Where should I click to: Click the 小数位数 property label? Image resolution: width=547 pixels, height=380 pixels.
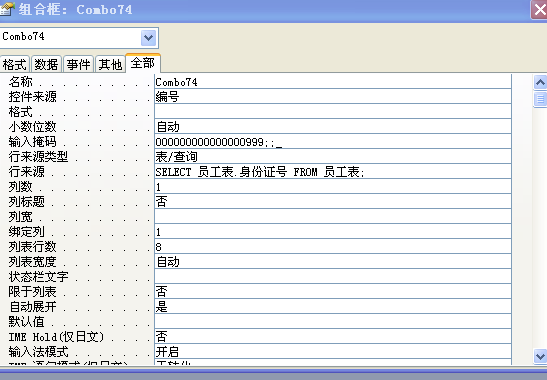[32, 127]
